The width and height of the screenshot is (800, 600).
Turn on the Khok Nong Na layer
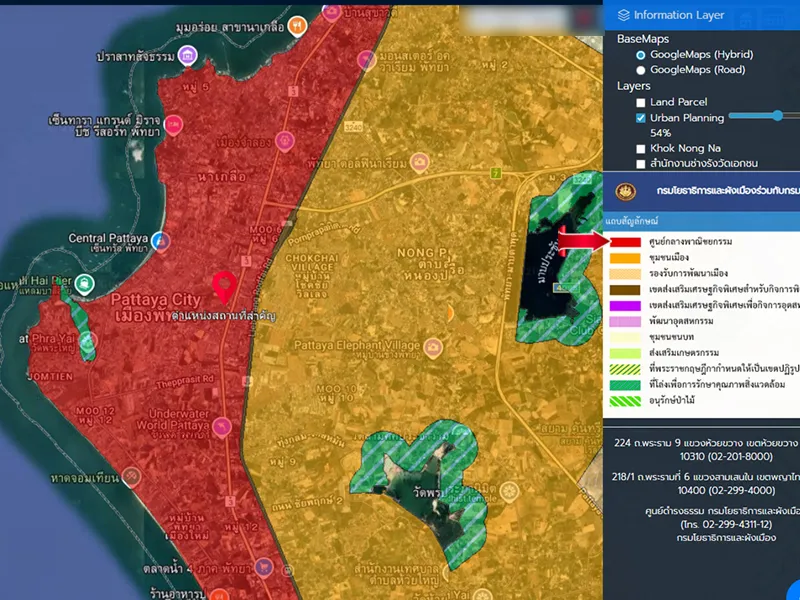pyautogui.click(x=641, y=148)
